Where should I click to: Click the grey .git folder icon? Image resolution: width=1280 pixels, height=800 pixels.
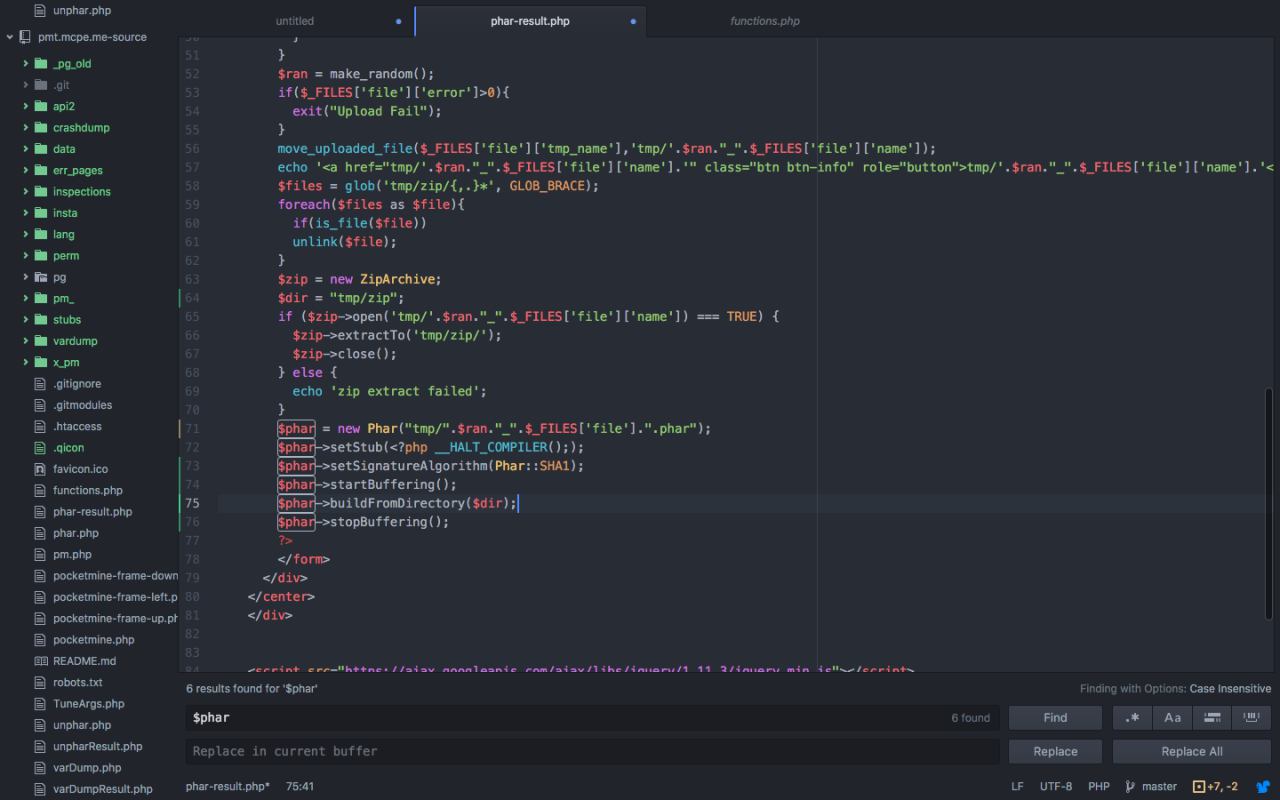tap(41, 85)
